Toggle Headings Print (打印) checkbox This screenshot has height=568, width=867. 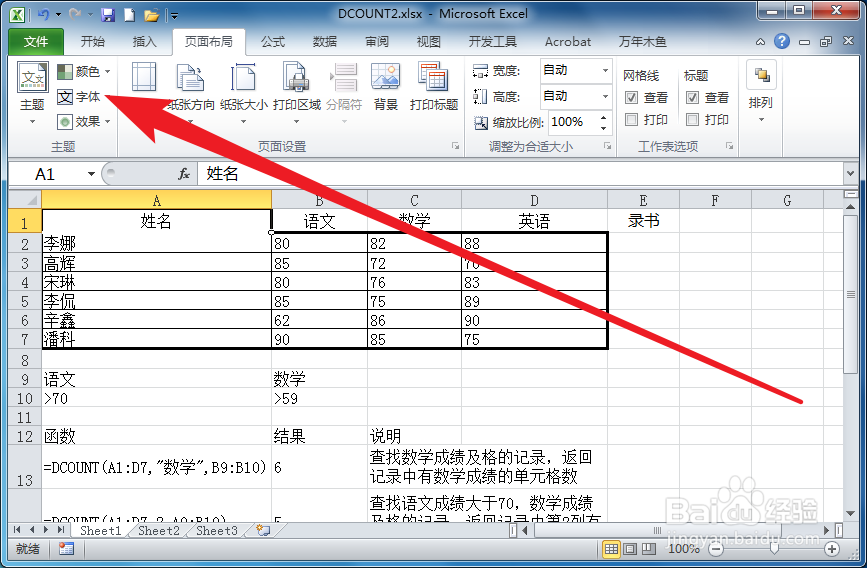tap(692, 119)
